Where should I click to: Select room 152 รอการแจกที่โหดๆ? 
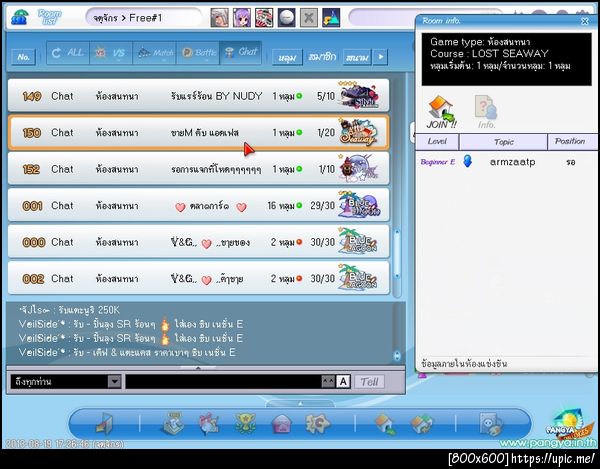point(198,169)
